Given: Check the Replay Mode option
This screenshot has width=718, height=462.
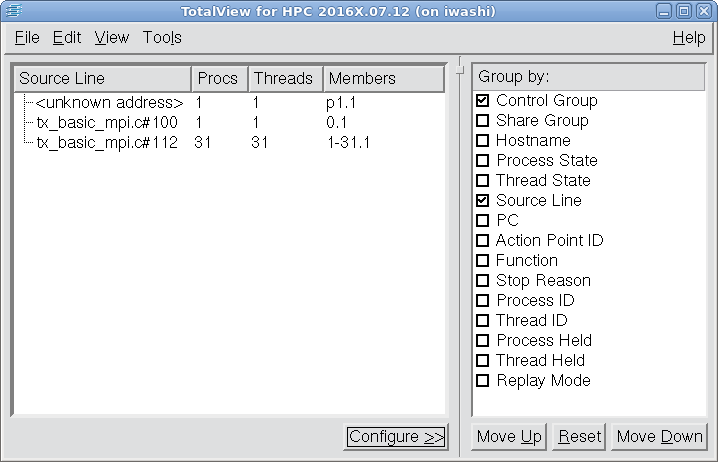Looking at the screenshot, I should tap(483, 381).
